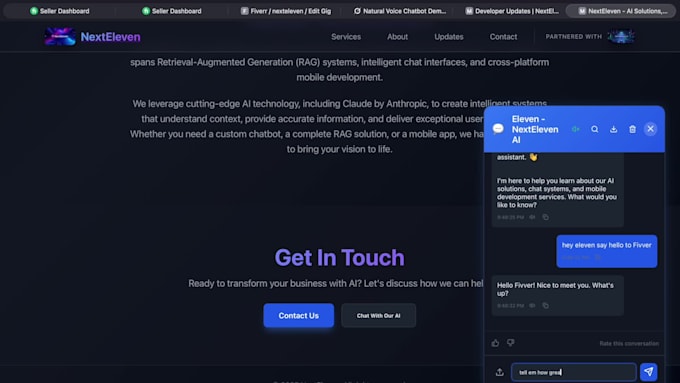
Task: Play audio for the welcome assistant message
Action: (x=533, y=217)
